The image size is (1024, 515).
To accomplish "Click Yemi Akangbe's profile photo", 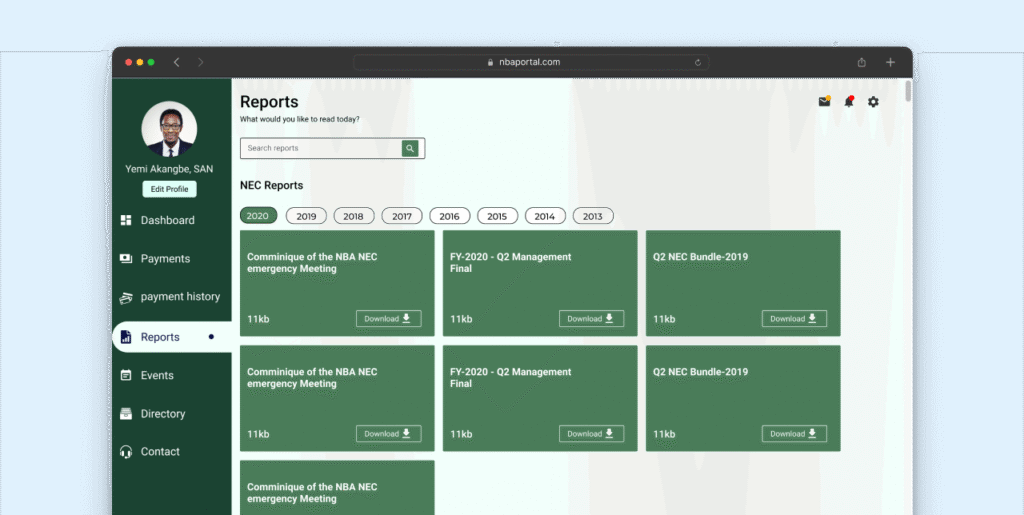I will [169, 129].
